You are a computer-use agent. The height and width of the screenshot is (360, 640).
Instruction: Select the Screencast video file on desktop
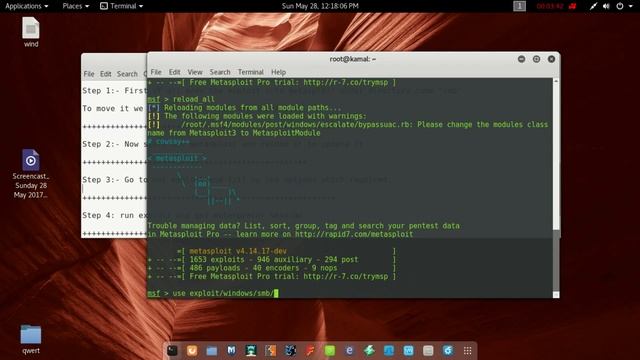pyautogui.click(x=31, y=173)
